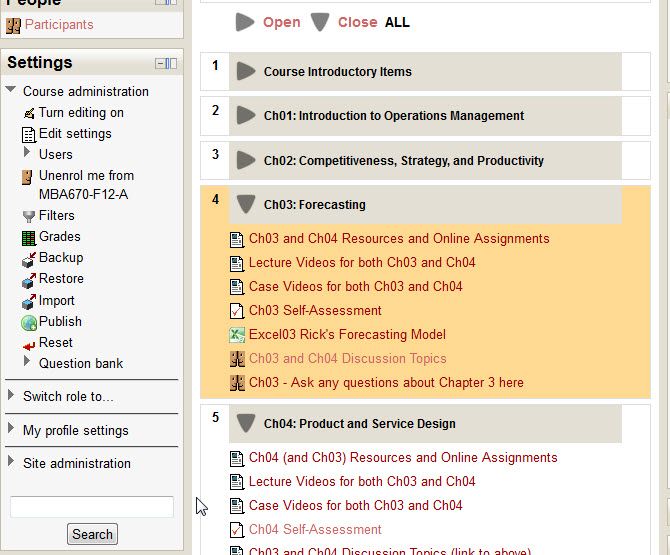
Task: Click the Filters funnel icon
Action: point(29,217)
